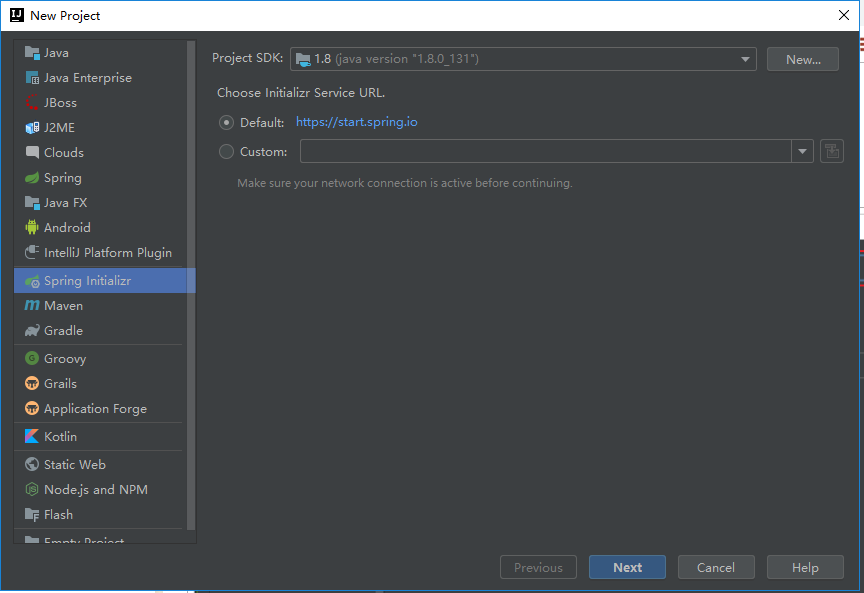This screenshot has height=593, width=864.
Task: Click the green Spring leaf icon
Action: pyautogui.click(x=32, y=177)
